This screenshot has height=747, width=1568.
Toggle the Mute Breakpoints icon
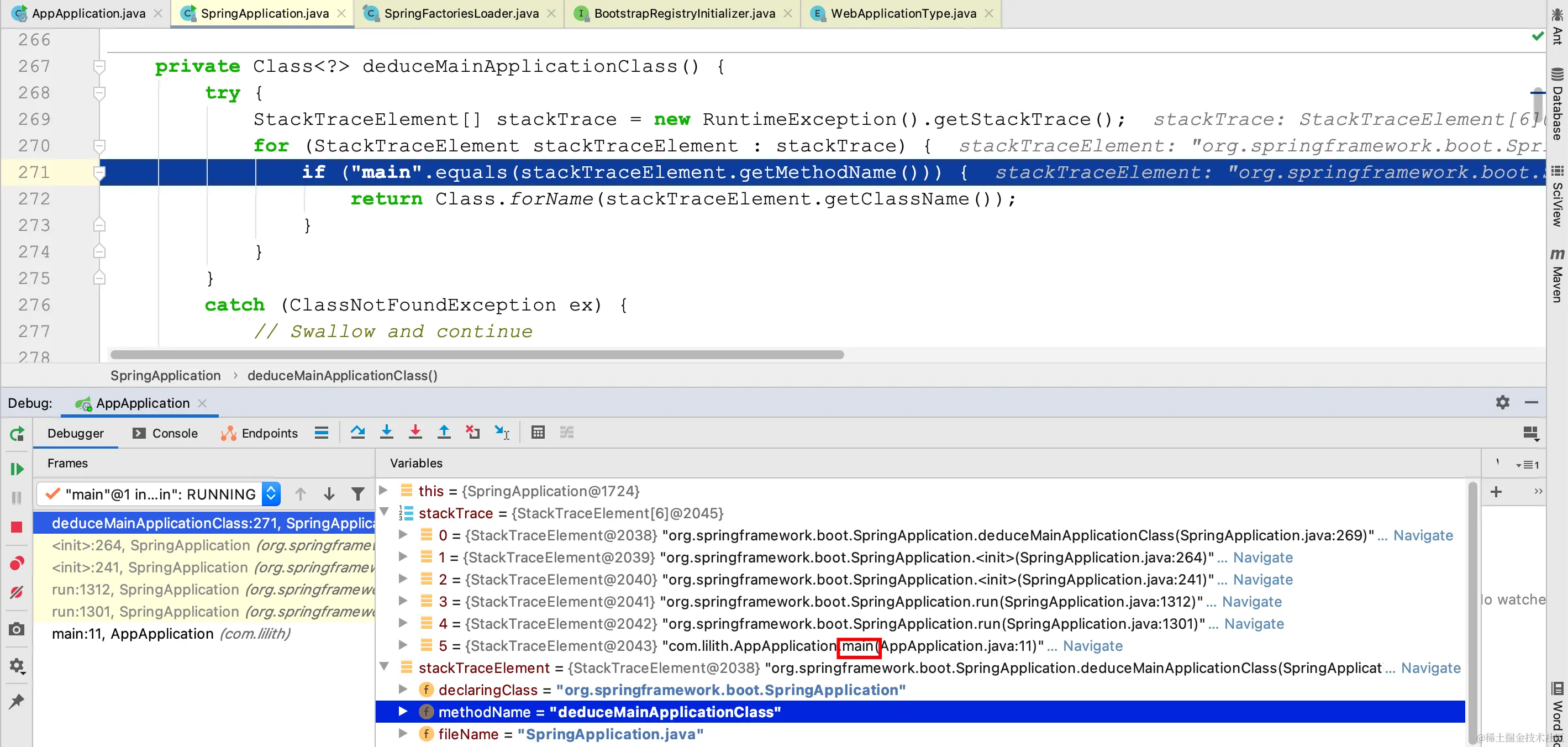[x=17, y=592]
